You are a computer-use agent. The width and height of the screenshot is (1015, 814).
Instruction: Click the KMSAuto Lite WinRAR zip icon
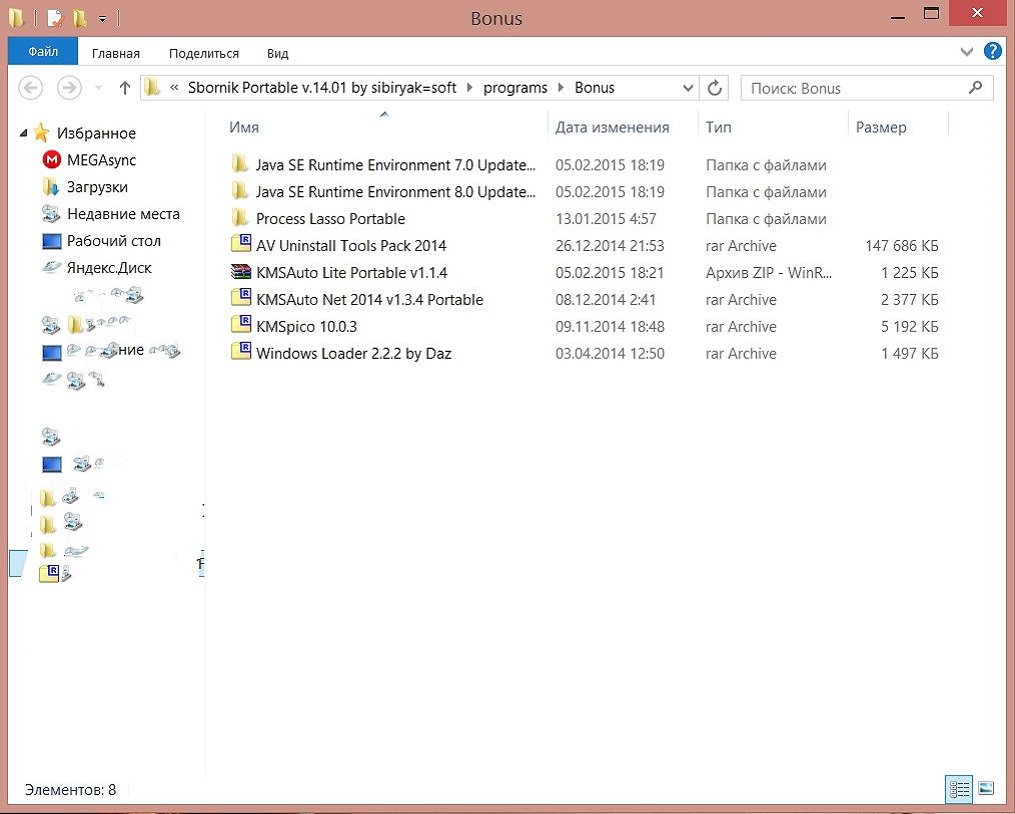click(241, 272)
